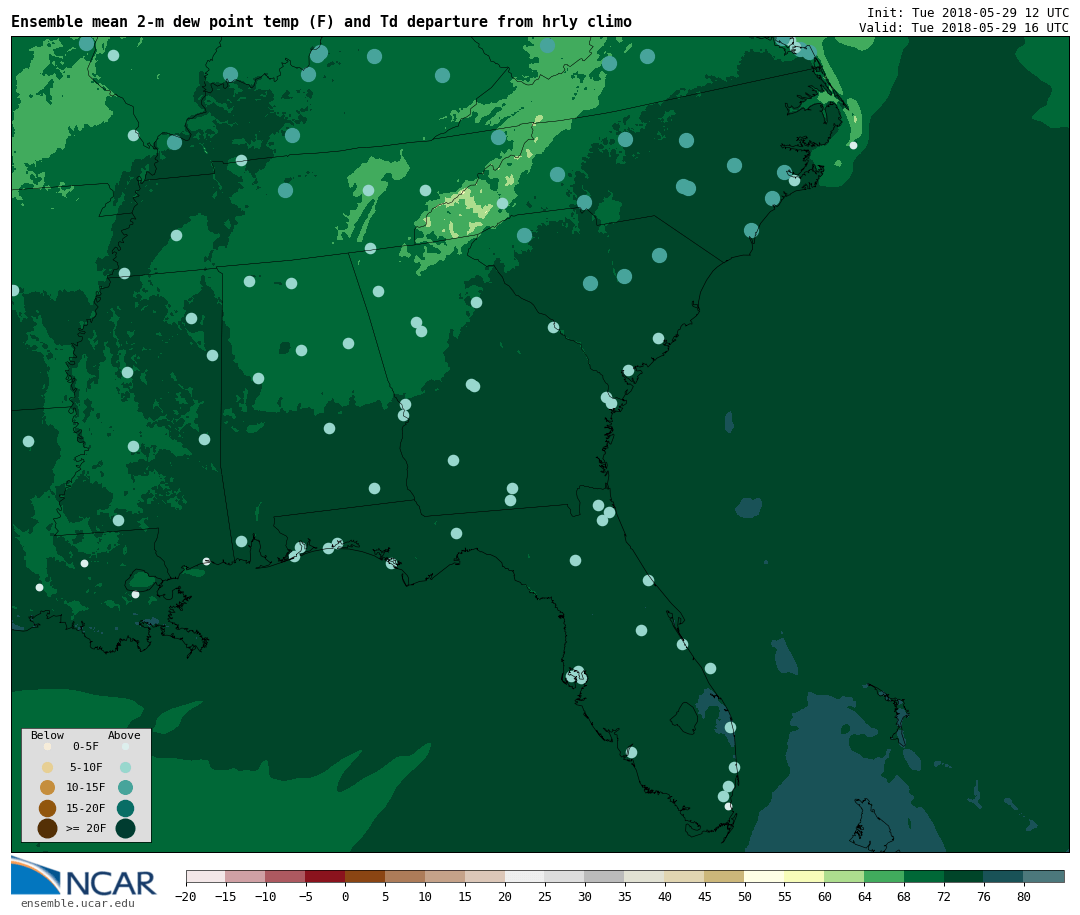
Task: Click the above 0-5F pale legend dot
Action: (125, 746)
